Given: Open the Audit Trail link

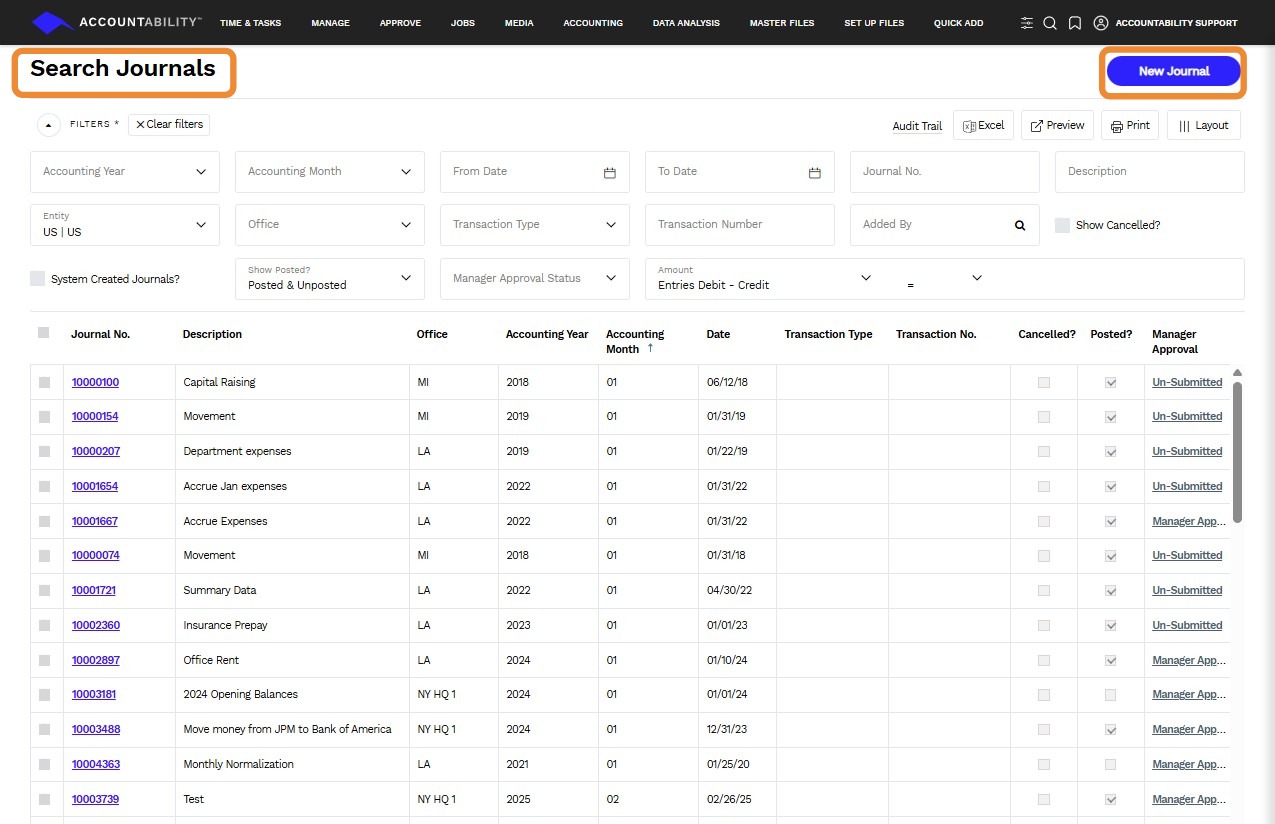Looking at the screenshot, I should click(x=917, y=126).
